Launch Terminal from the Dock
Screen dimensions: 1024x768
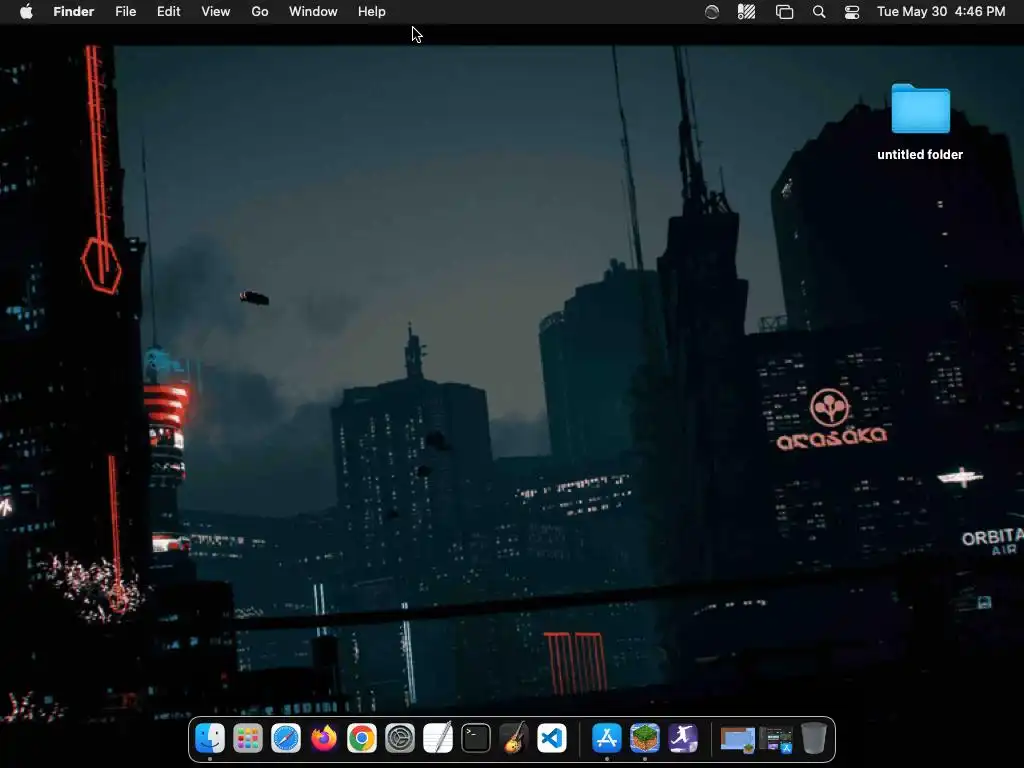coord(475,739)
